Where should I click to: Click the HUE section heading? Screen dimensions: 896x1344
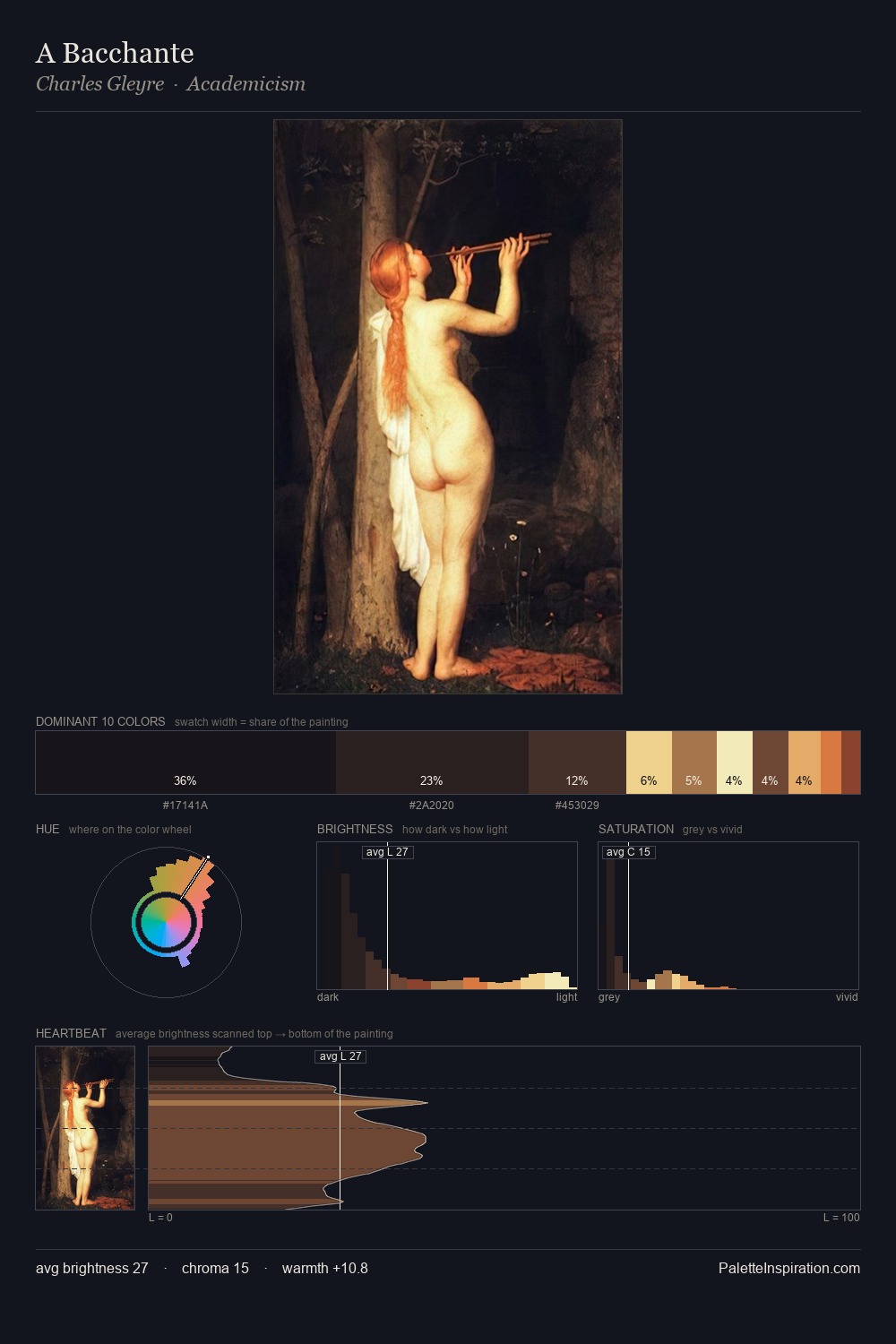pos(47,829)
